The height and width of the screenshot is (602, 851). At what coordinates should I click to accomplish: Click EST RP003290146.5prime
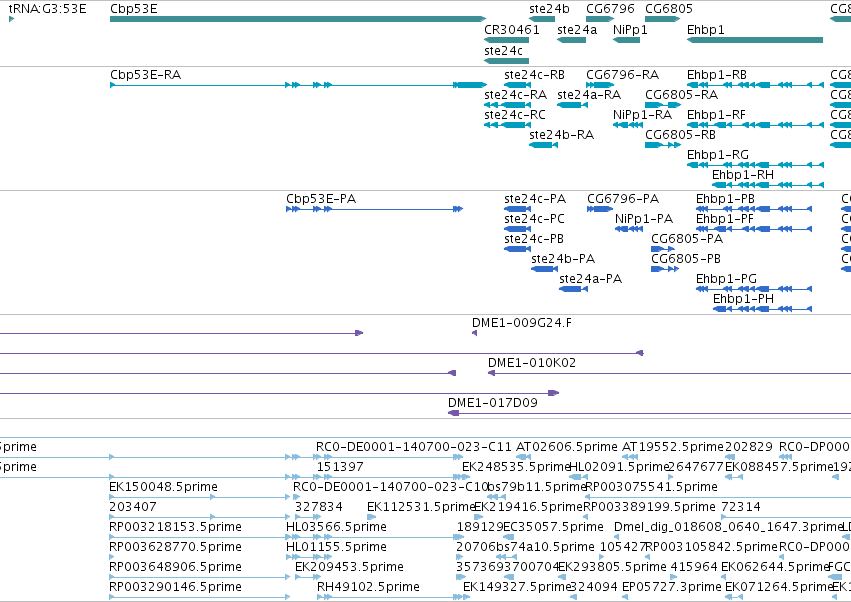[199, 598]
